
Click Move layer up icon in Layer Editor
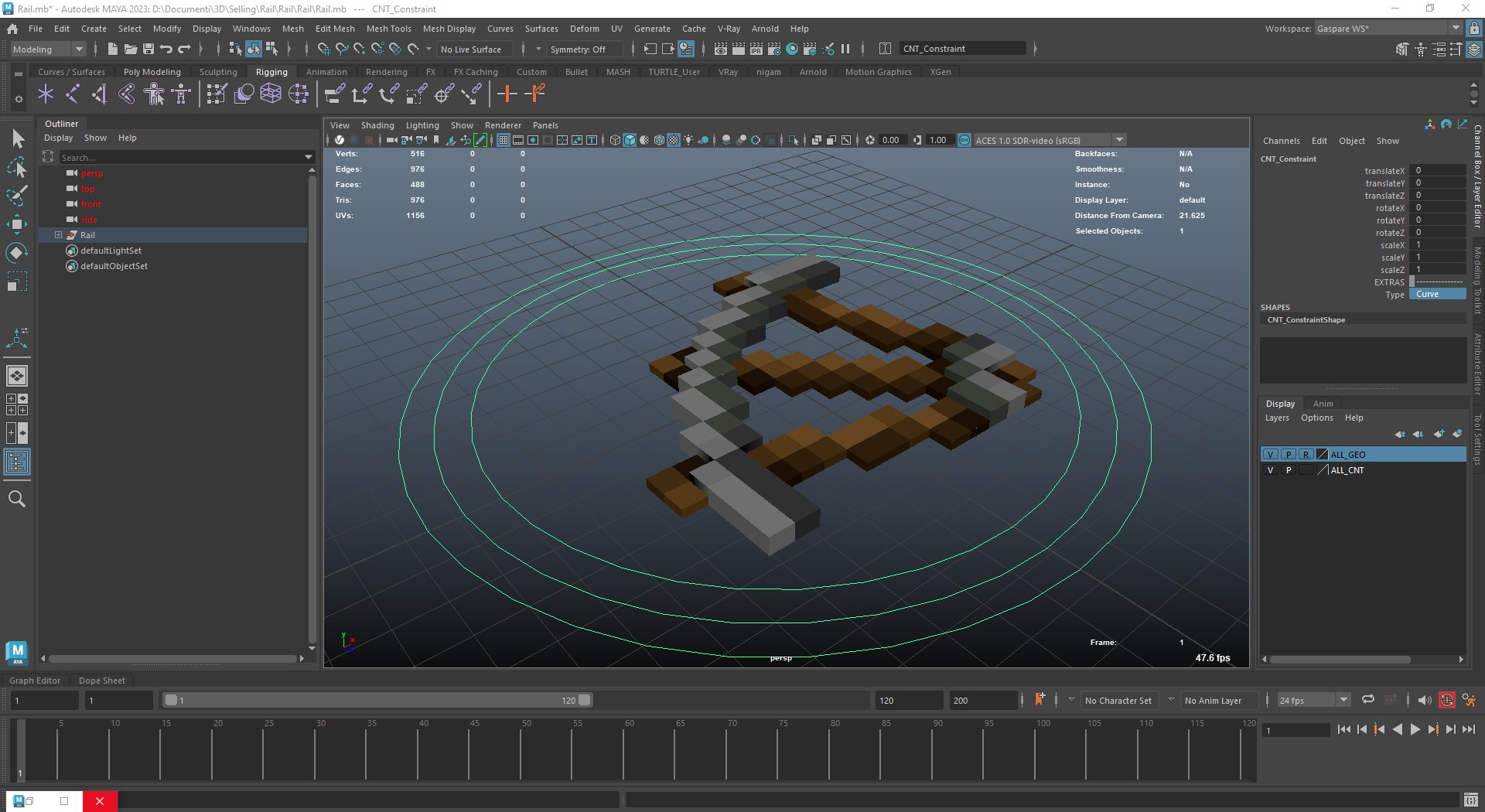[1400, 434]
